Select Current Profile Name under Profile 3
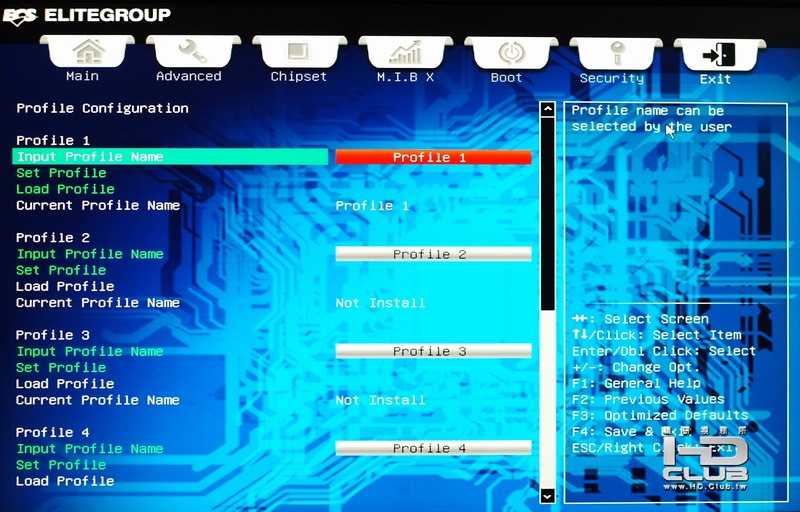 point(98,400)
